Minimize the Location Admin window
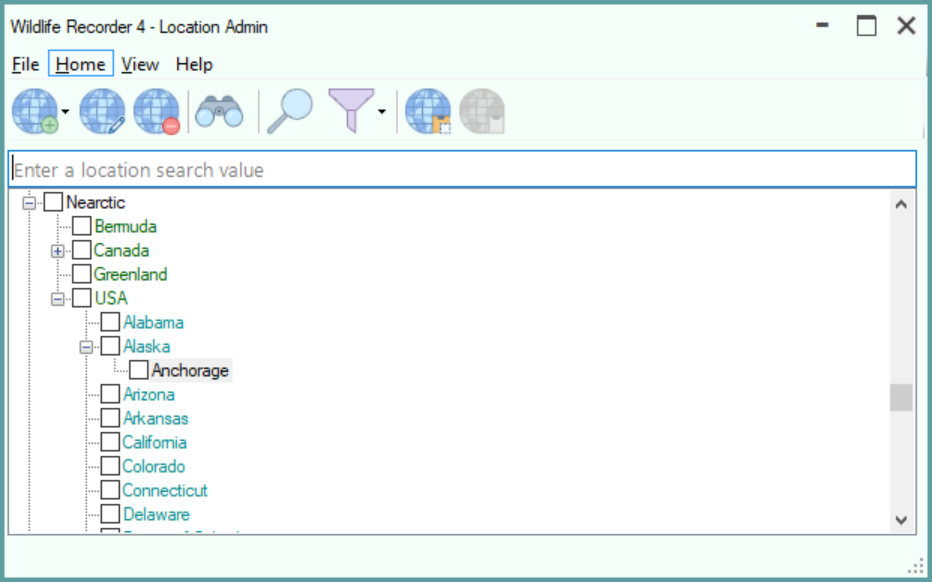 823,26
